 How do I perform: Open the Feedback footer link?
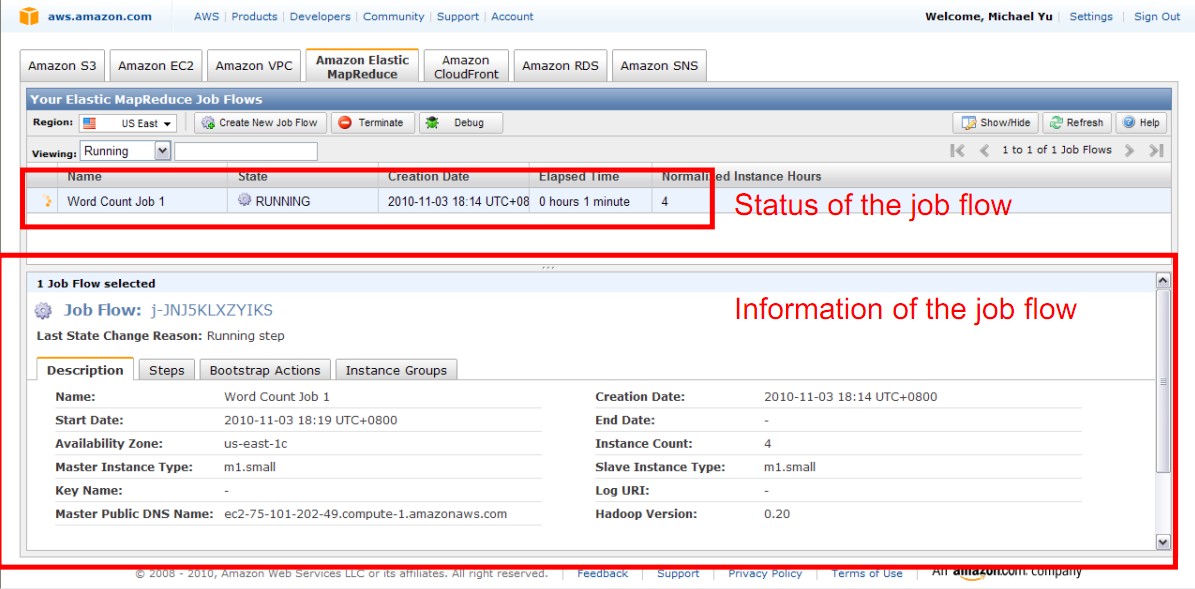[x=602, y=573]
